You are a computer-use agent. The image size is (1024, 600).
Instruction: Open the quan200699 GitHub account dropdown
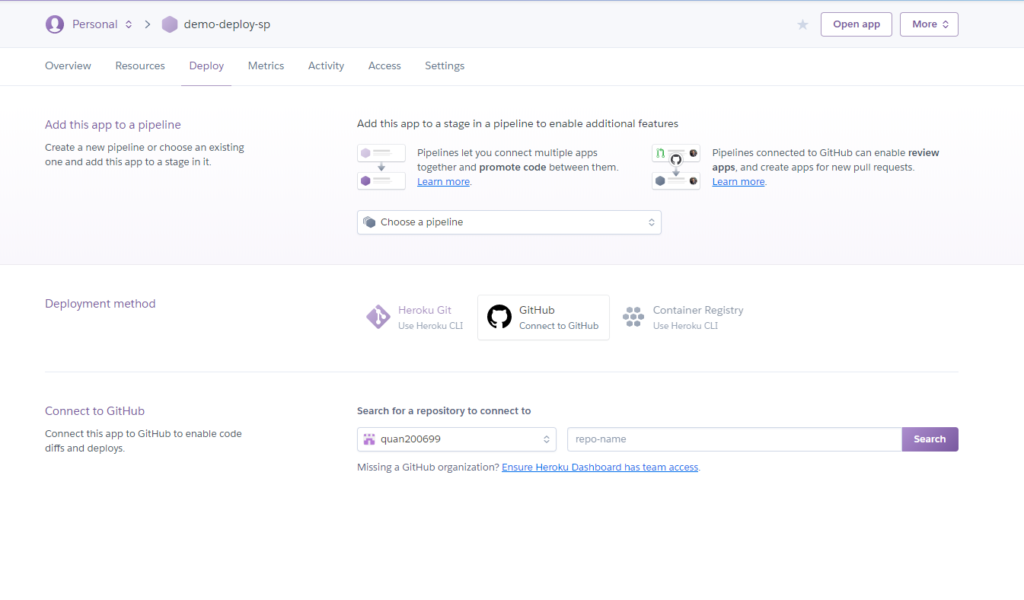coord(457,439)
